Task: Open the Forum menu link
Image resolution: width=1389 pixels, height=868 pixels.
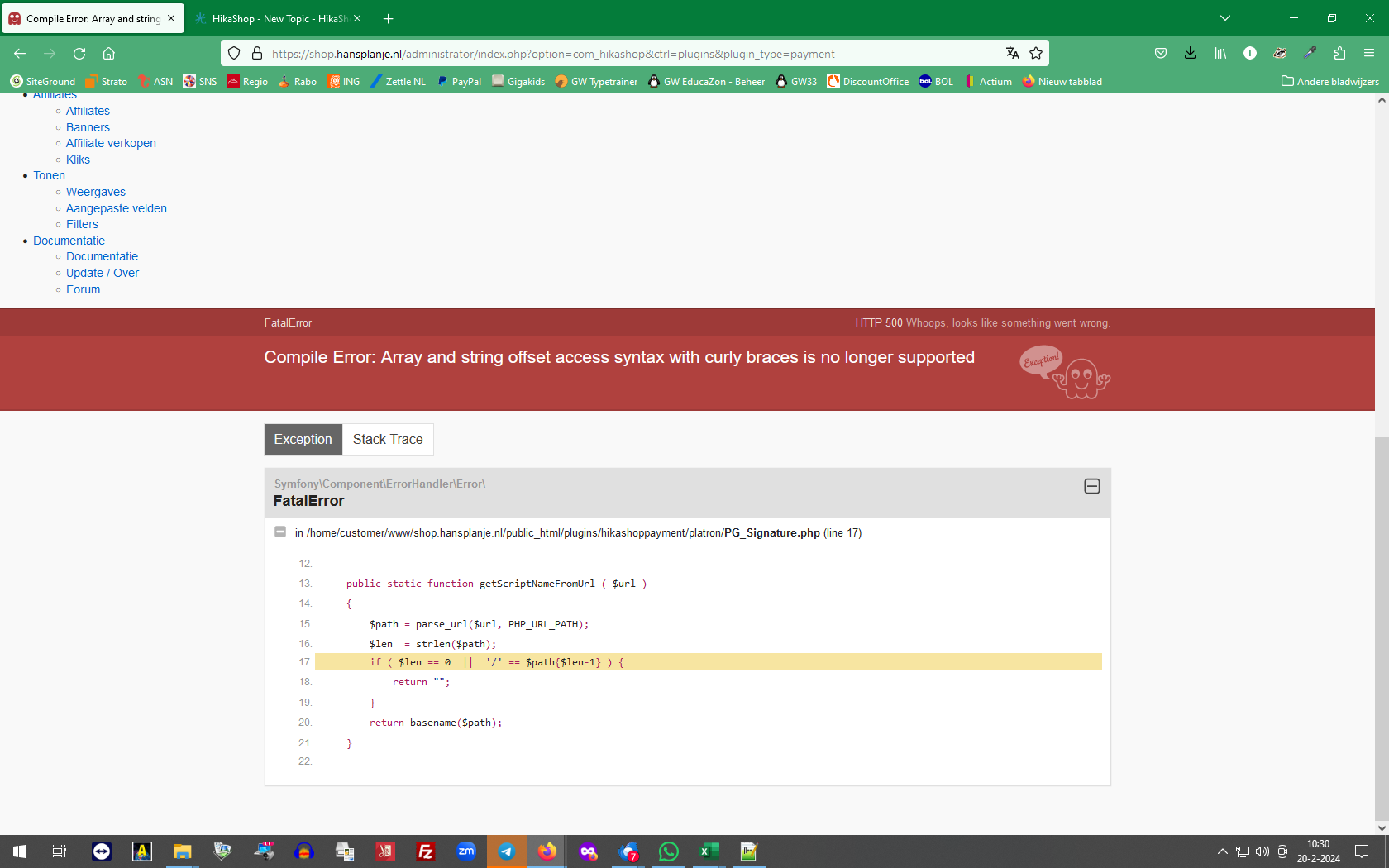Action: tap(83, 289)
